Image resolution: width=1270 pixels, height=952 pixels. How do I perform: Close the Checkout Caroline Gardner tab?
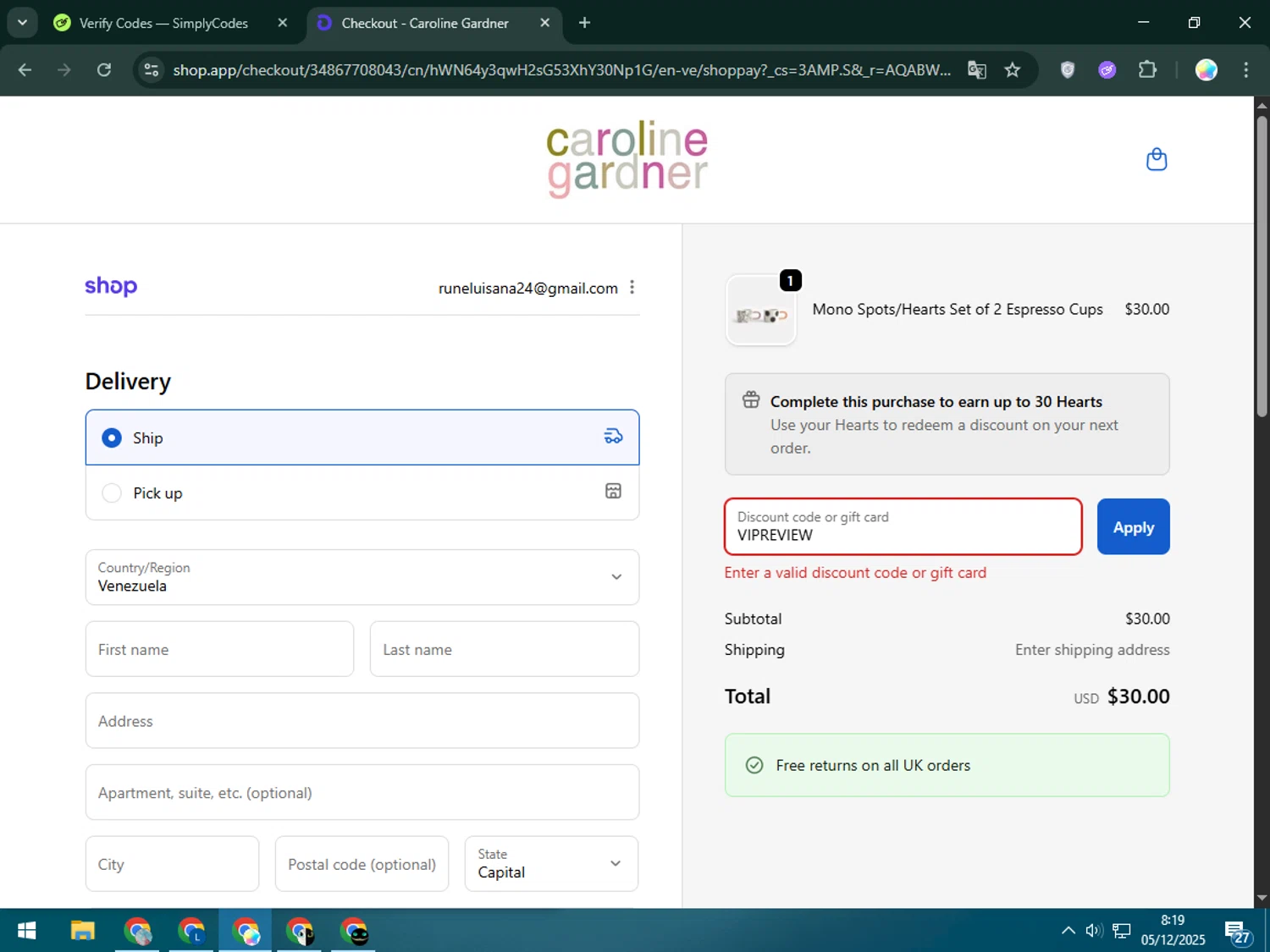545,23
